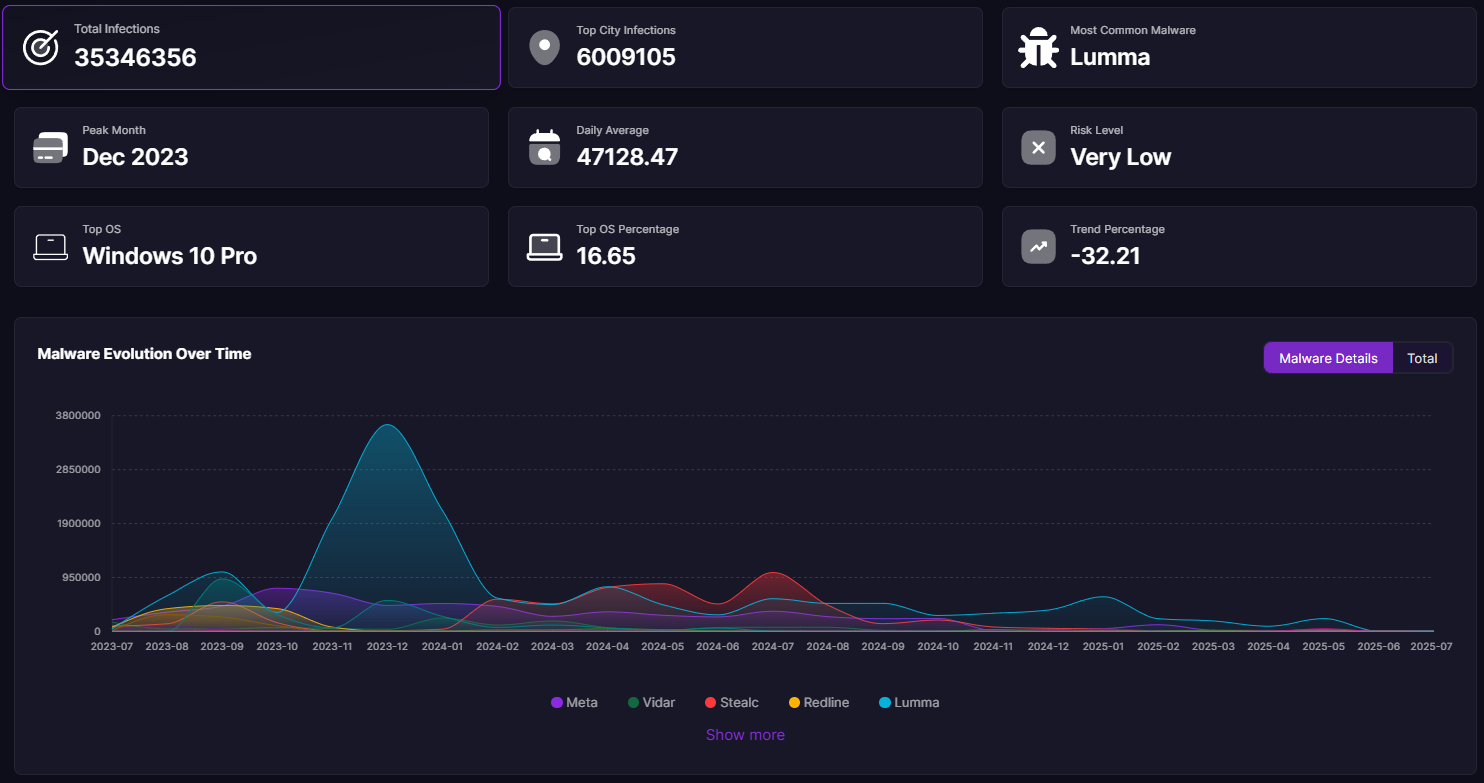Toggle the Vidar series in chart legend
Image resolution: width=1484 pixels, height=783 pixels.
(x=651, y=702)
